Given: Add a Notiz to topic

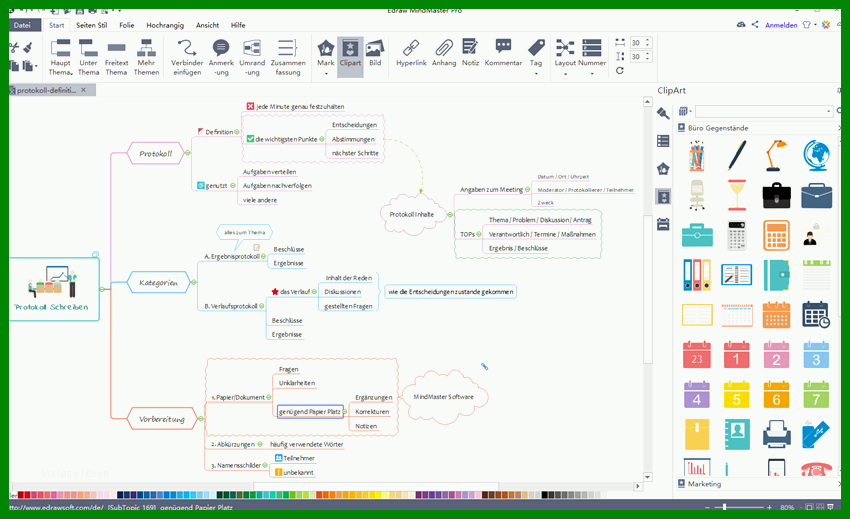Looking at the screenshot, I should click(471, 53).
